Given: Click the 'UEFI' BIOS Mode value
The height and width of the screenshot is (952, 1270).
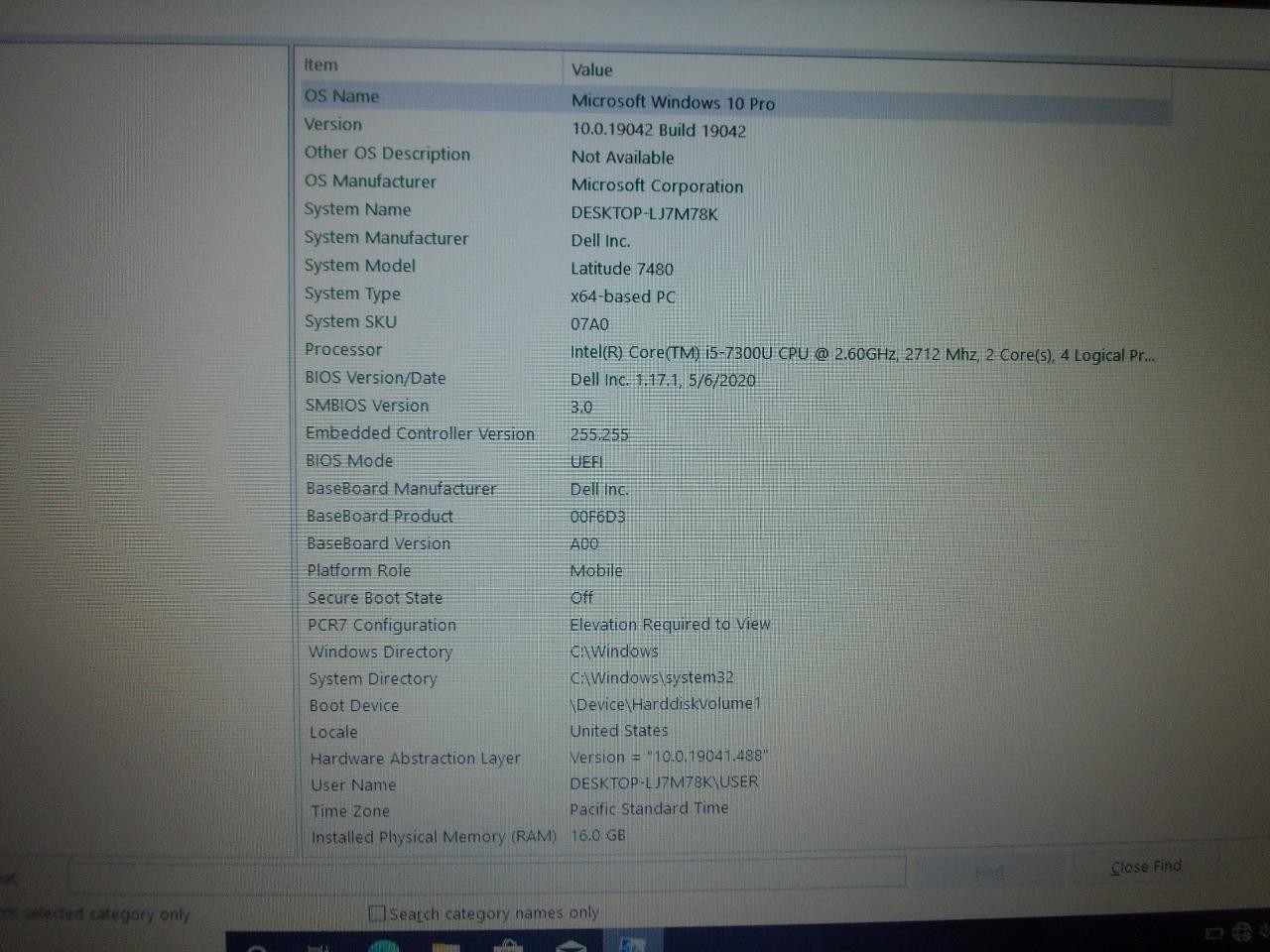Looking at the screenshot, I should tap(586, 462).
